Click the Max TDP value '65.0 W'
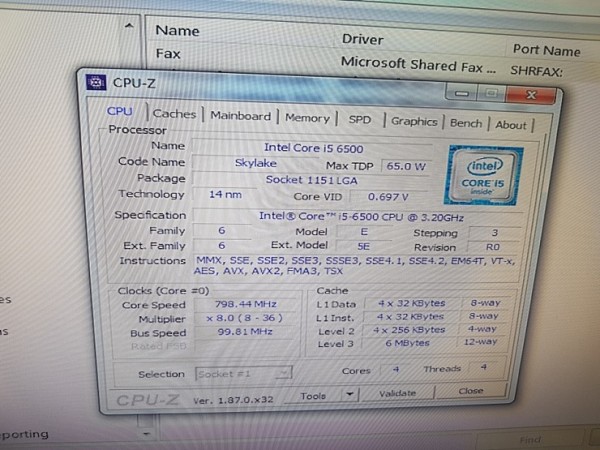Image resolution: width=600 pixels, height=450 pixels. coord(406,166)
